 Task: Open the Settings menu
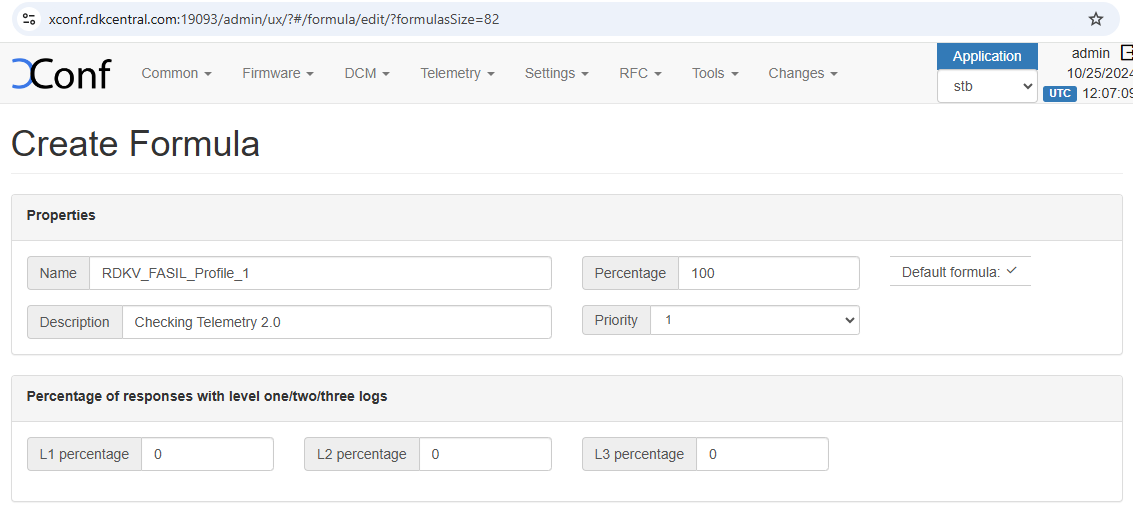[556, 73]
